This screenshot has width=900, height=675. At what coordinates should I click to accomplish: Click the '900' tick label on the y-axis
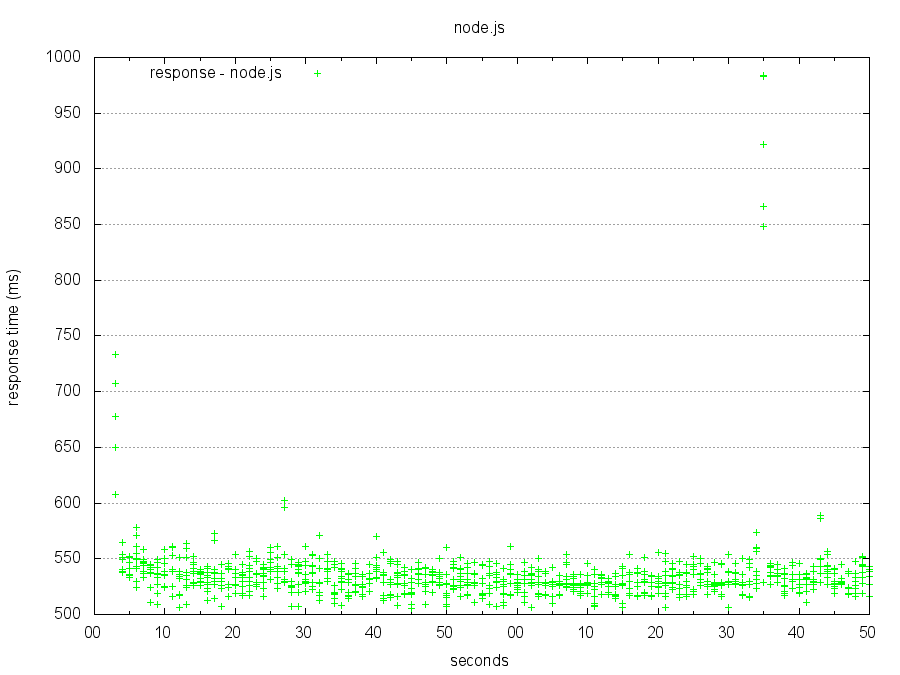pos(66,169)
